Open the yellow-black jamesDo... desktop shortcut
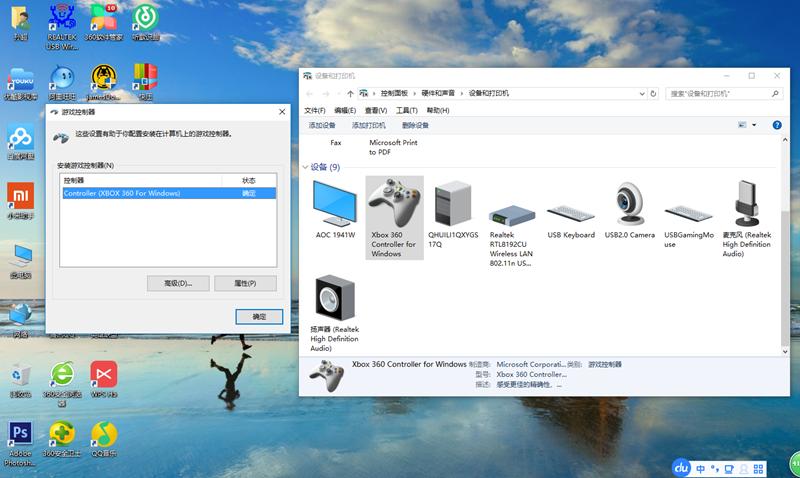The image size is (800, 478). [104, 83]
